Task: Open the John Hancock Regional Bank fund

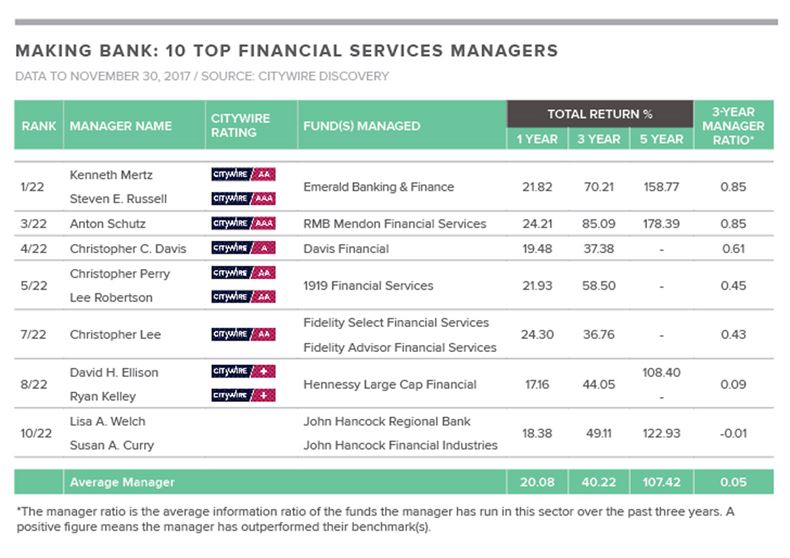Action: [x=386, y=421]
